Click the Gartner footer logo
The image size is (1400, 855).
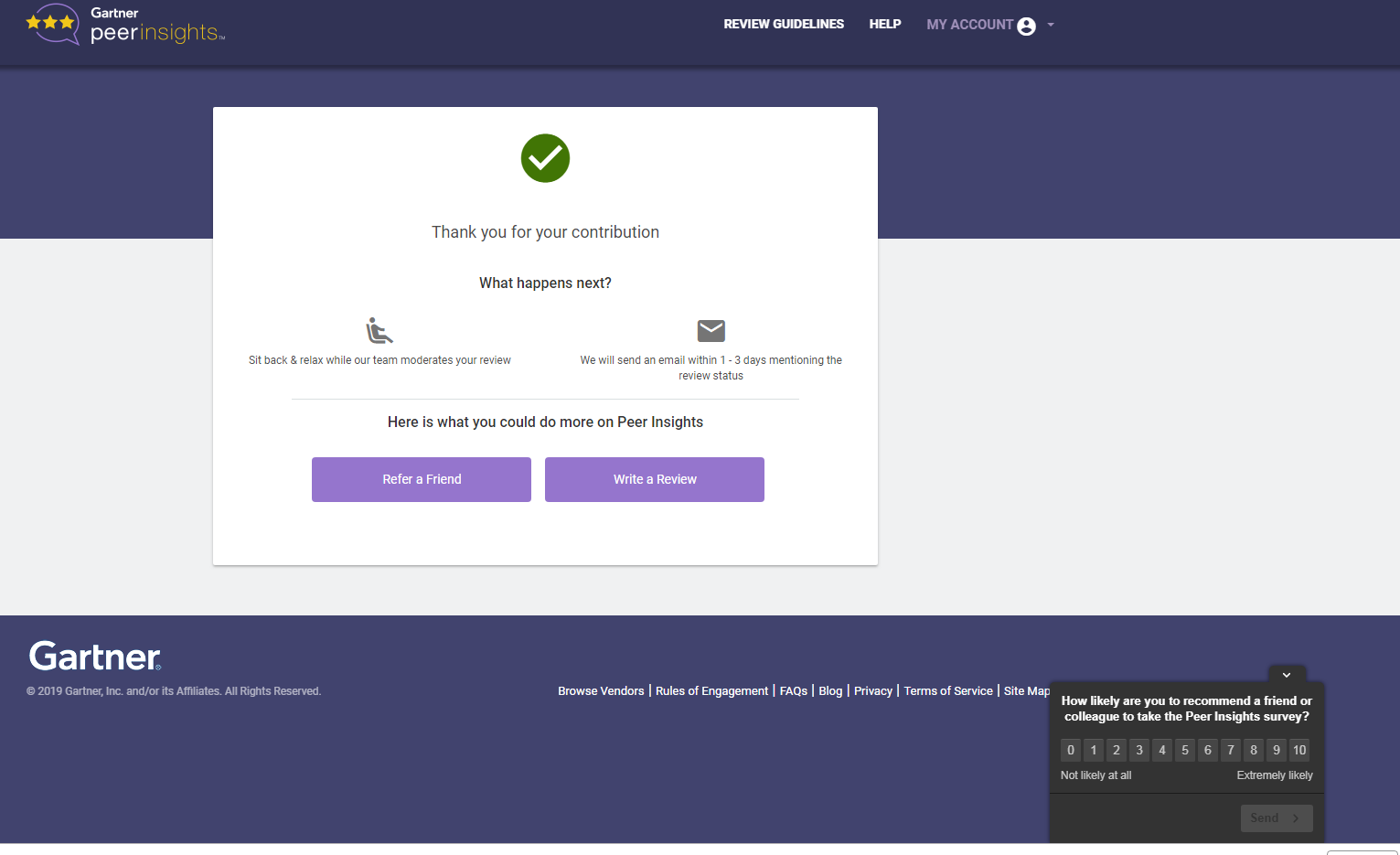pos(95,657)
